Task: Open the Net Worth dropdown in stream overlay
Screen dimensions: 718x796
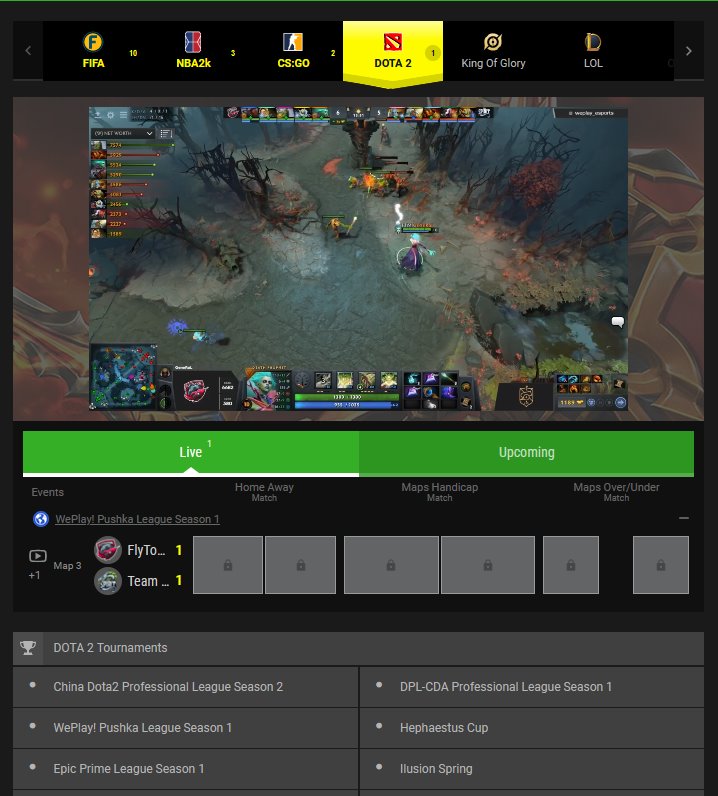Action: pyautogui.click(x=122, y=133)
